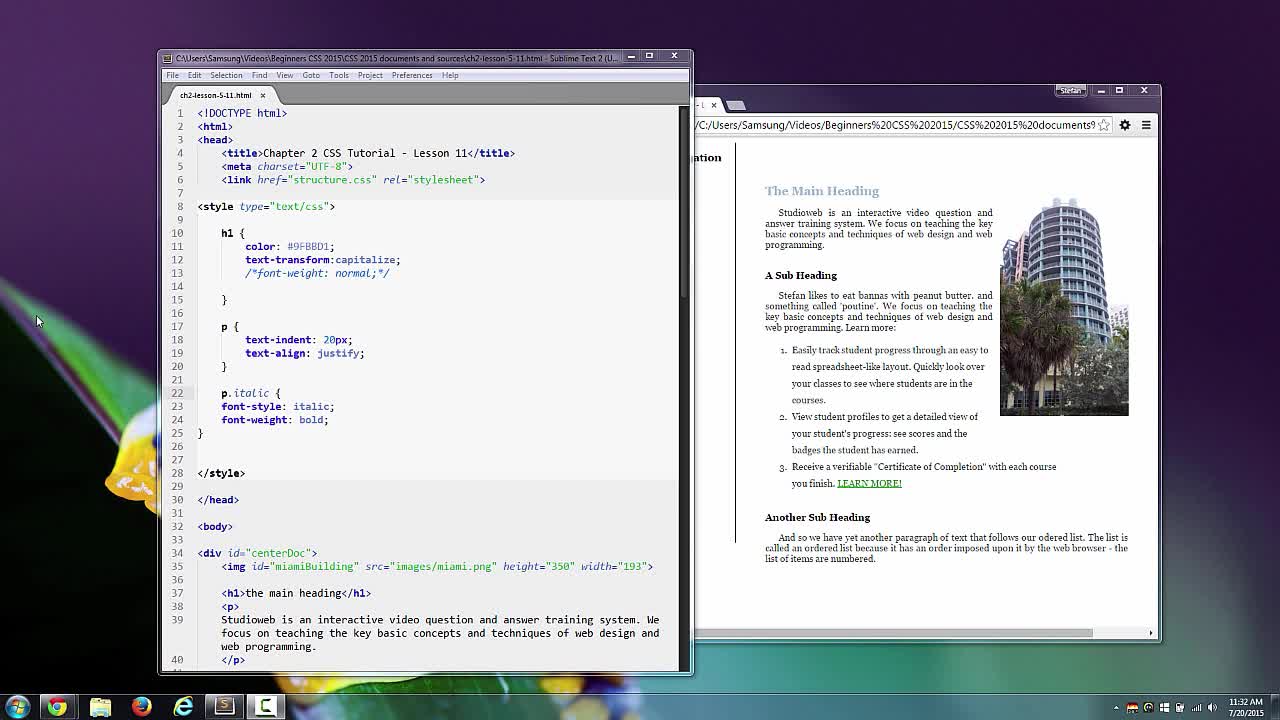The height and width of the screenshot is (720, 1280).
Task: Open Chrome from the taskbar
Action: pyautogui.click(x=57, y=707)
